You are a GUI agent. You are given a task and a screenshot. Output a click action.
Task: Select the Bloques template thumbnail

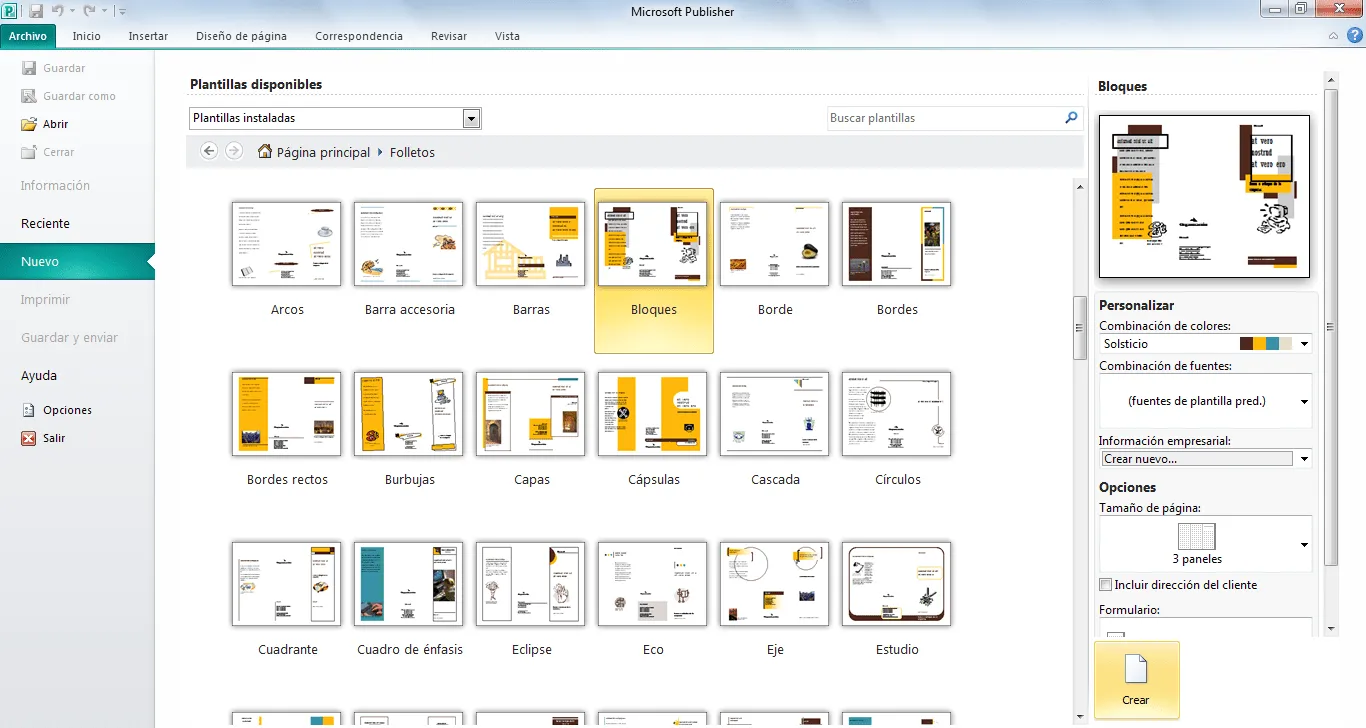pyautogui.click(x=653, y=244)
